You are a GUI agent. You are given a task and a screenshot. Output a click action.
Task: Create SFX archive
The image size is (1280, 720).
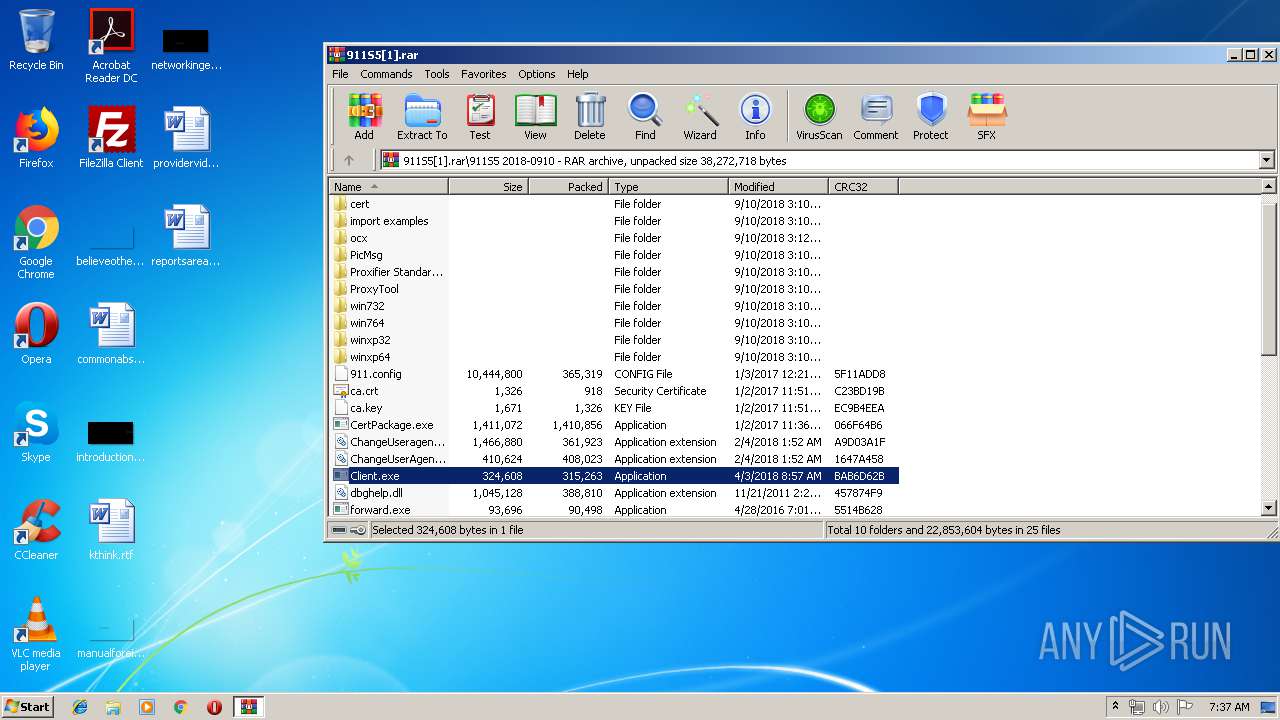[x=987, y=117]
